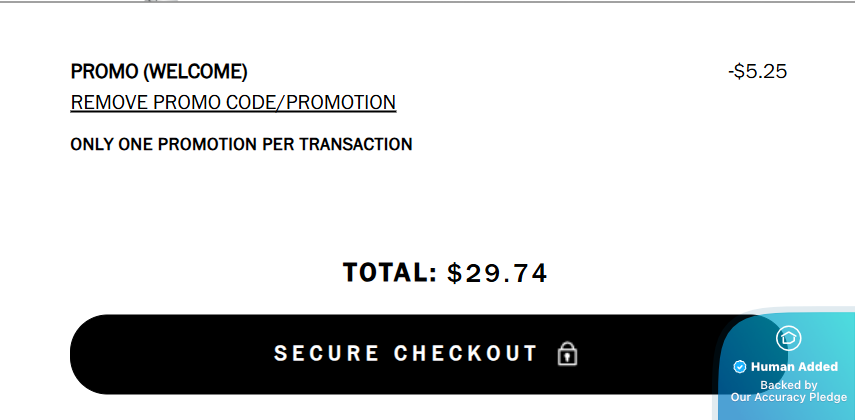Screen dimensions: 855x420
Task: Click the one promotion per transaction notice
Action: 241,145
